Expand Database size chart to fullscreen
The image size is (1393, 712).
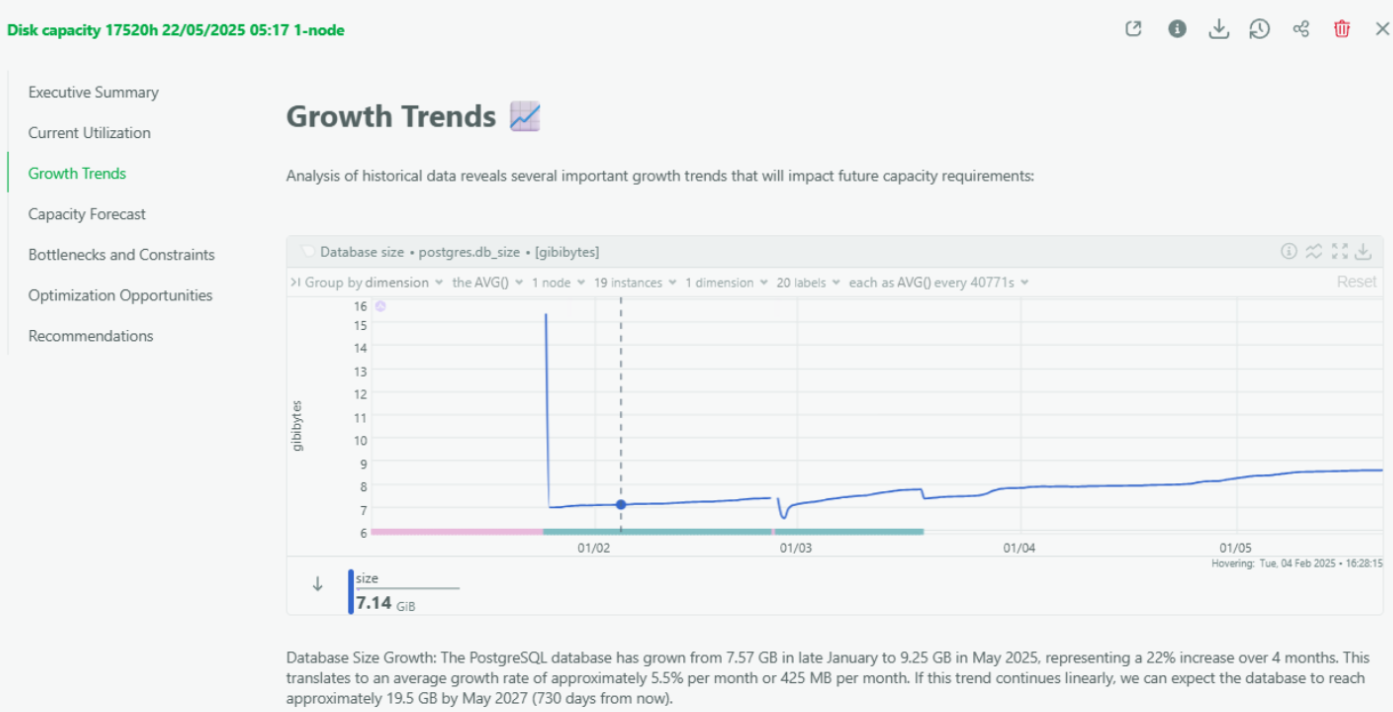point(1340,251)
